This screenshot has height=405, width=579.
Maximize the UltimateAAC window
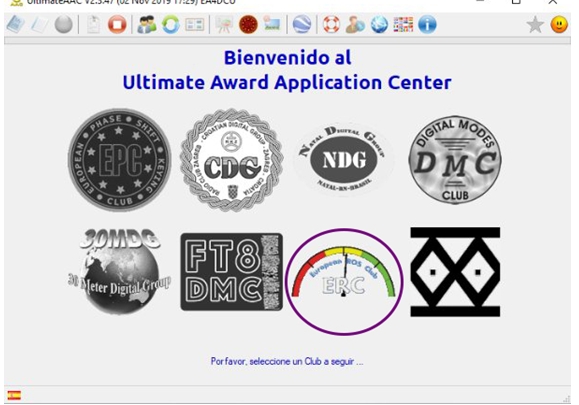click(516, 2)
